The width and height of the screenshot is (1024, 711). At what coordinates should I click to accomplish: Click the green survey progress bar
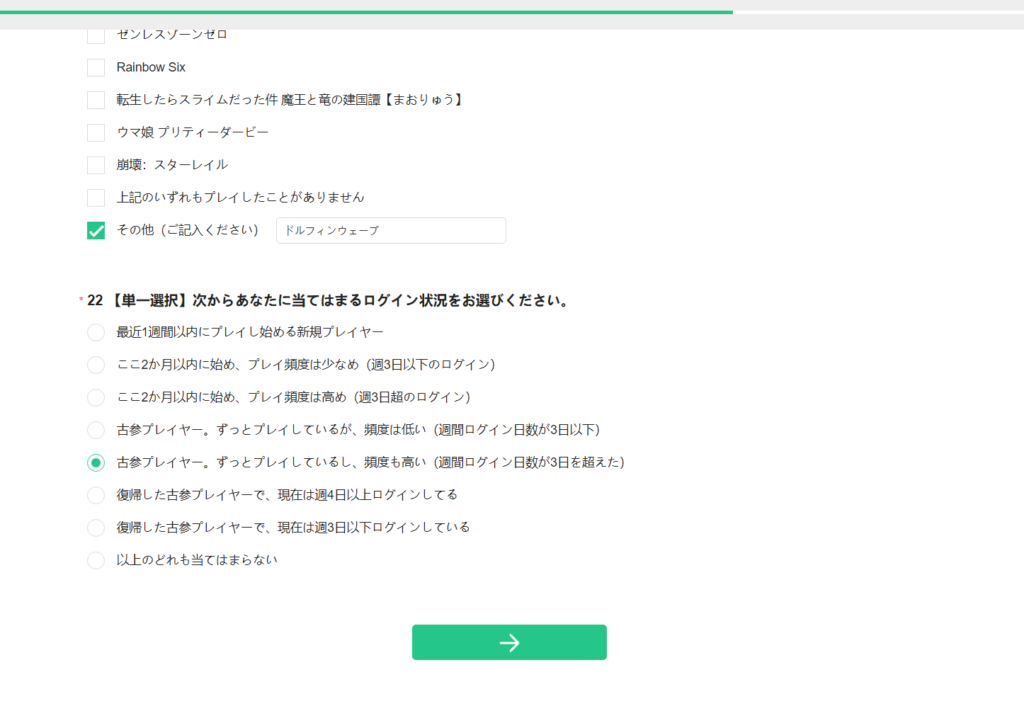[366, 12]
